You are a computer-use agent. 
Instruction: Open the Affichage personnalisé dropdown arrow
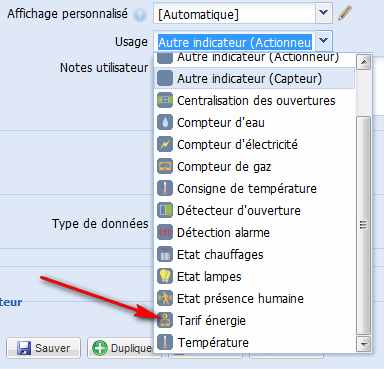point(323,13)
